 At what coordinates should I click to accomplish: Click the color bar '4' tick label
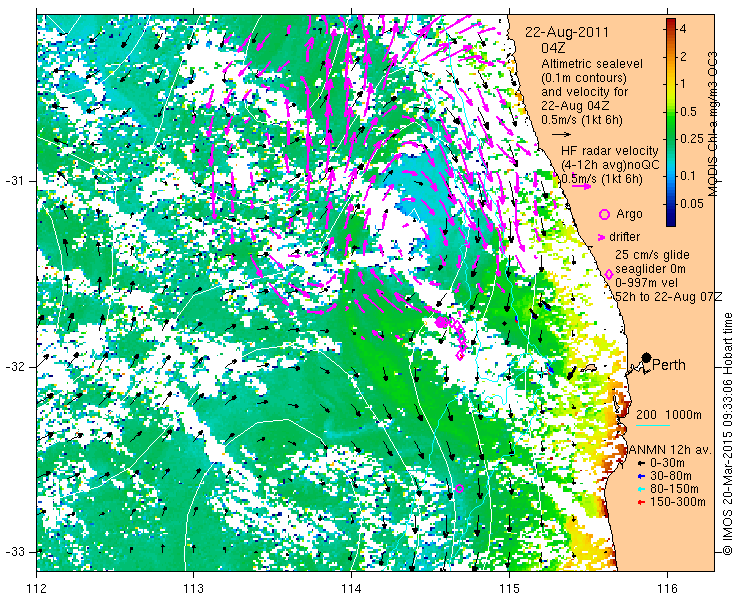[x=683, y=29]
